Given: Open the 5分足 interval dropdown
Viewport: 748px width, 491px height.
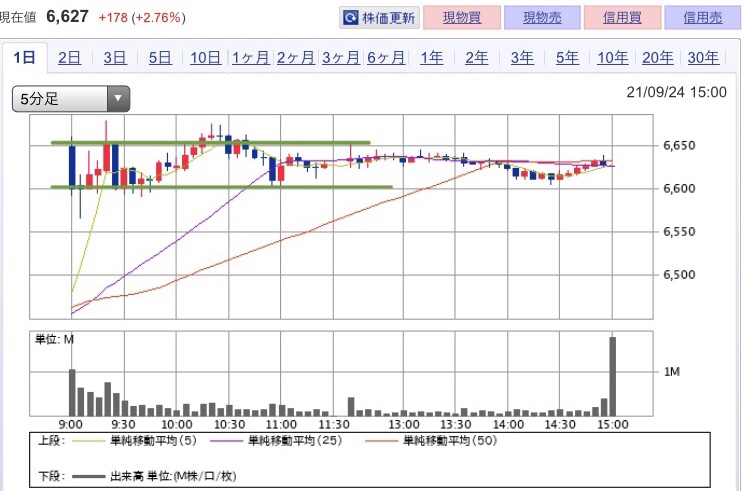Looking at the screenshot, I should tap(71, 99).
